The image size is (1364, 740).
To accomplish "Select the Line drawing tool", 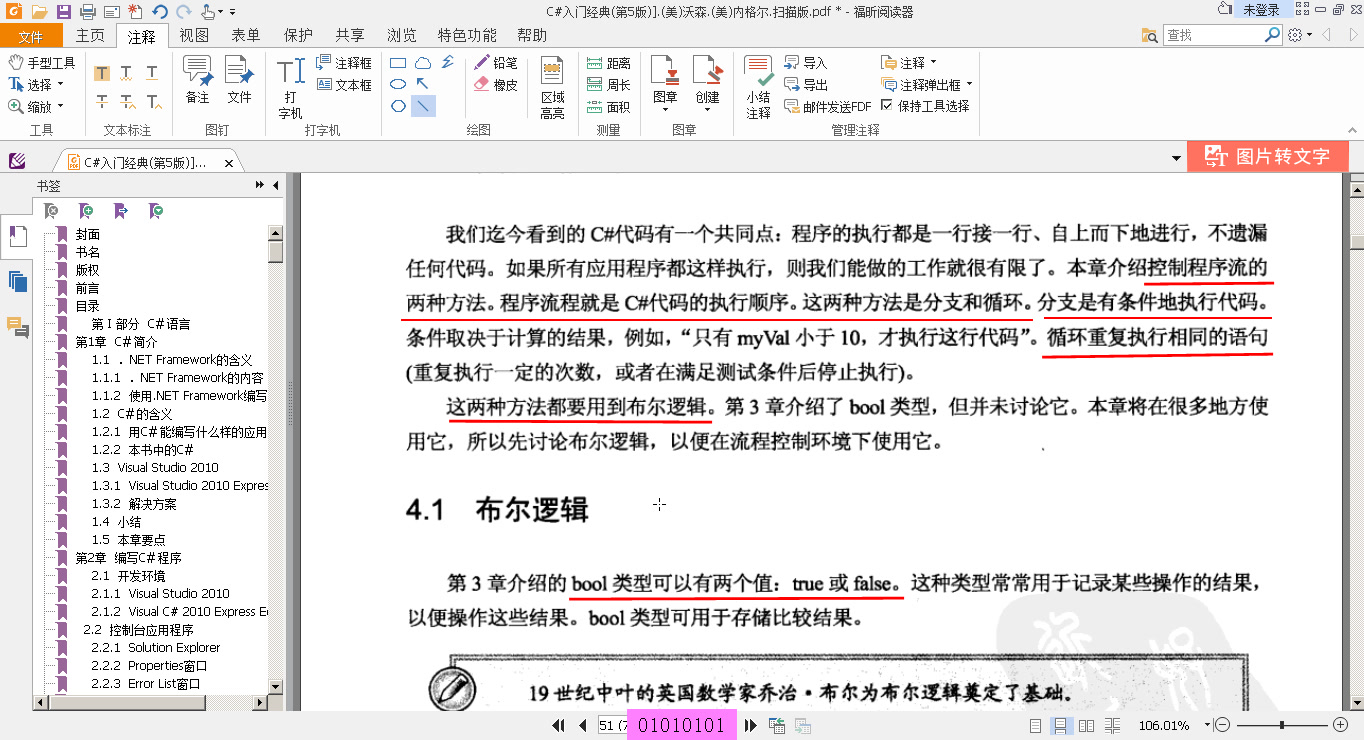I will [423, 106].
